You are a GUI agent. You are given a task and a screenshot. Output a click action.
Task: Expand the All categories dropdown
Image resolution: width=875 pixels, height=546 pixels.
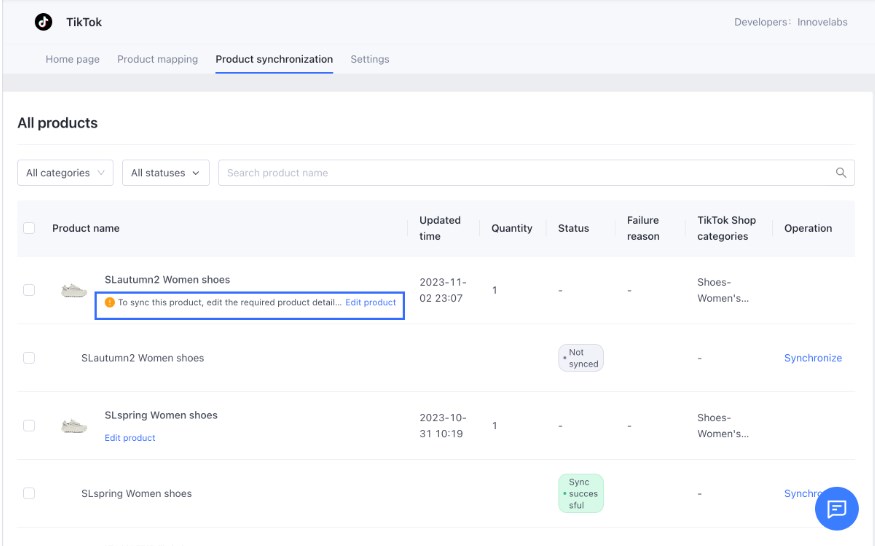coord(65,173)
